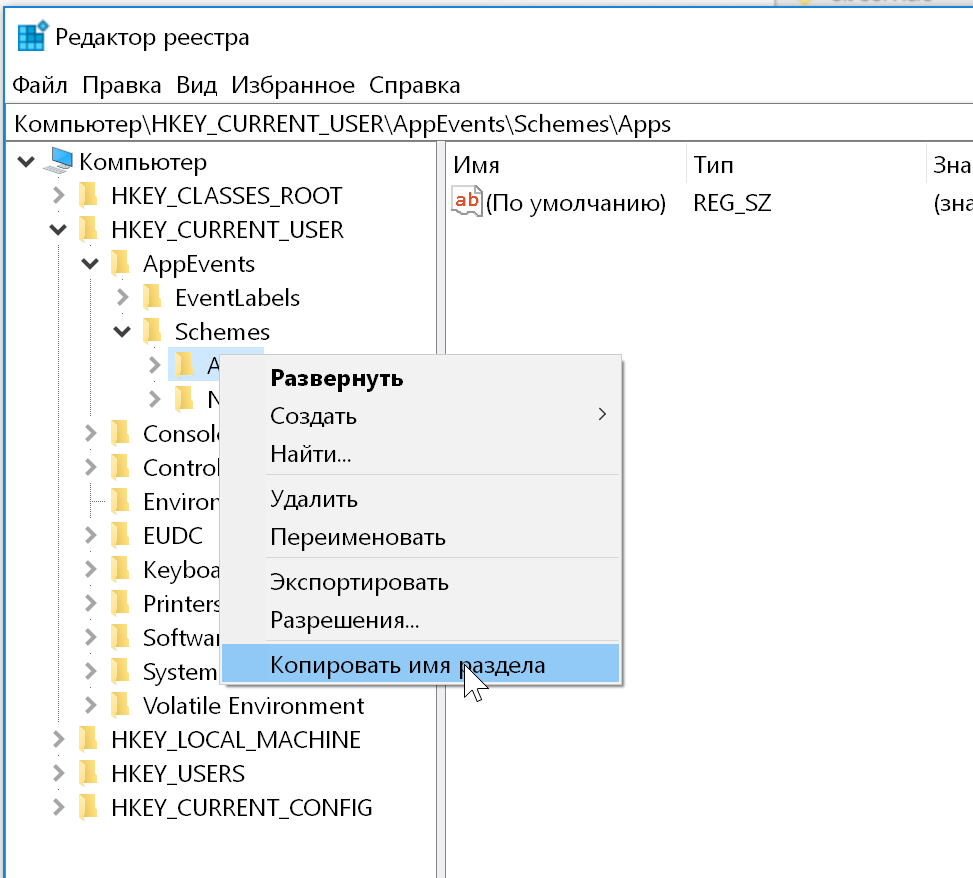Select Копировать имя раздела

click(x=421, y=664)
